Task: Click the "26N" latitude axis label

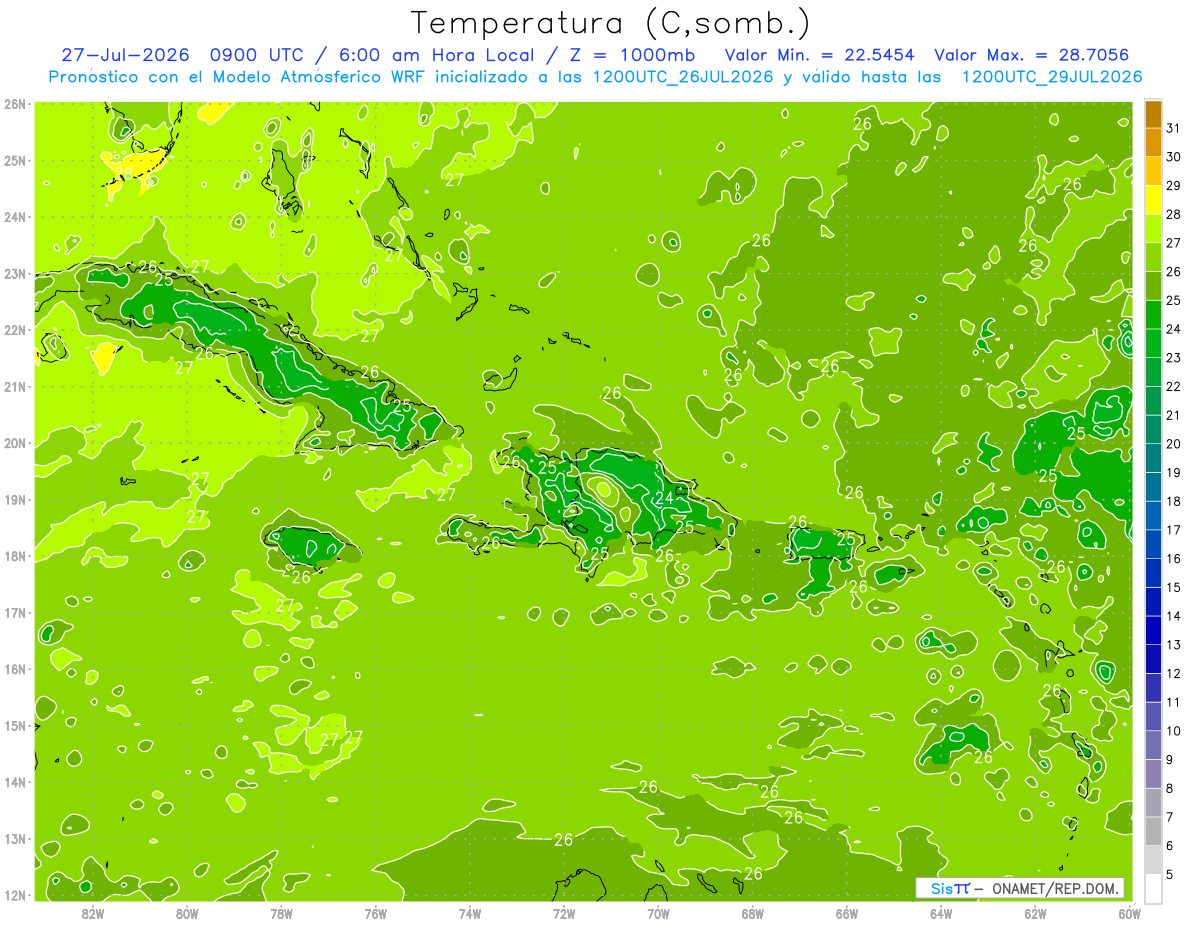Action: (15, 103)
